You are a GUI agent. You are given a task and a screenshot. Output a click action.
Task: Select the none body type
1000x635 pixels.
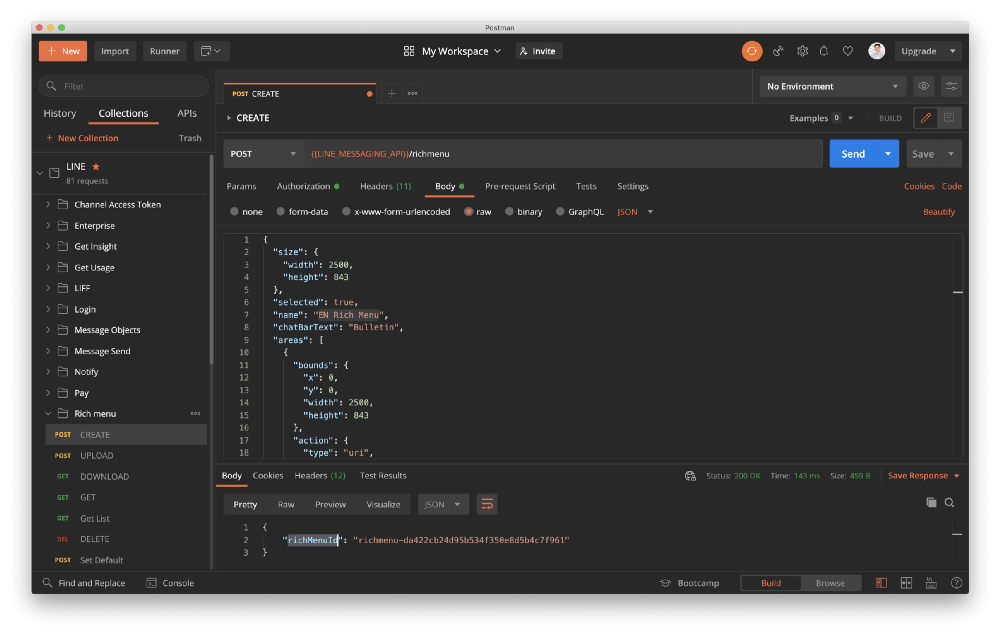234,212
